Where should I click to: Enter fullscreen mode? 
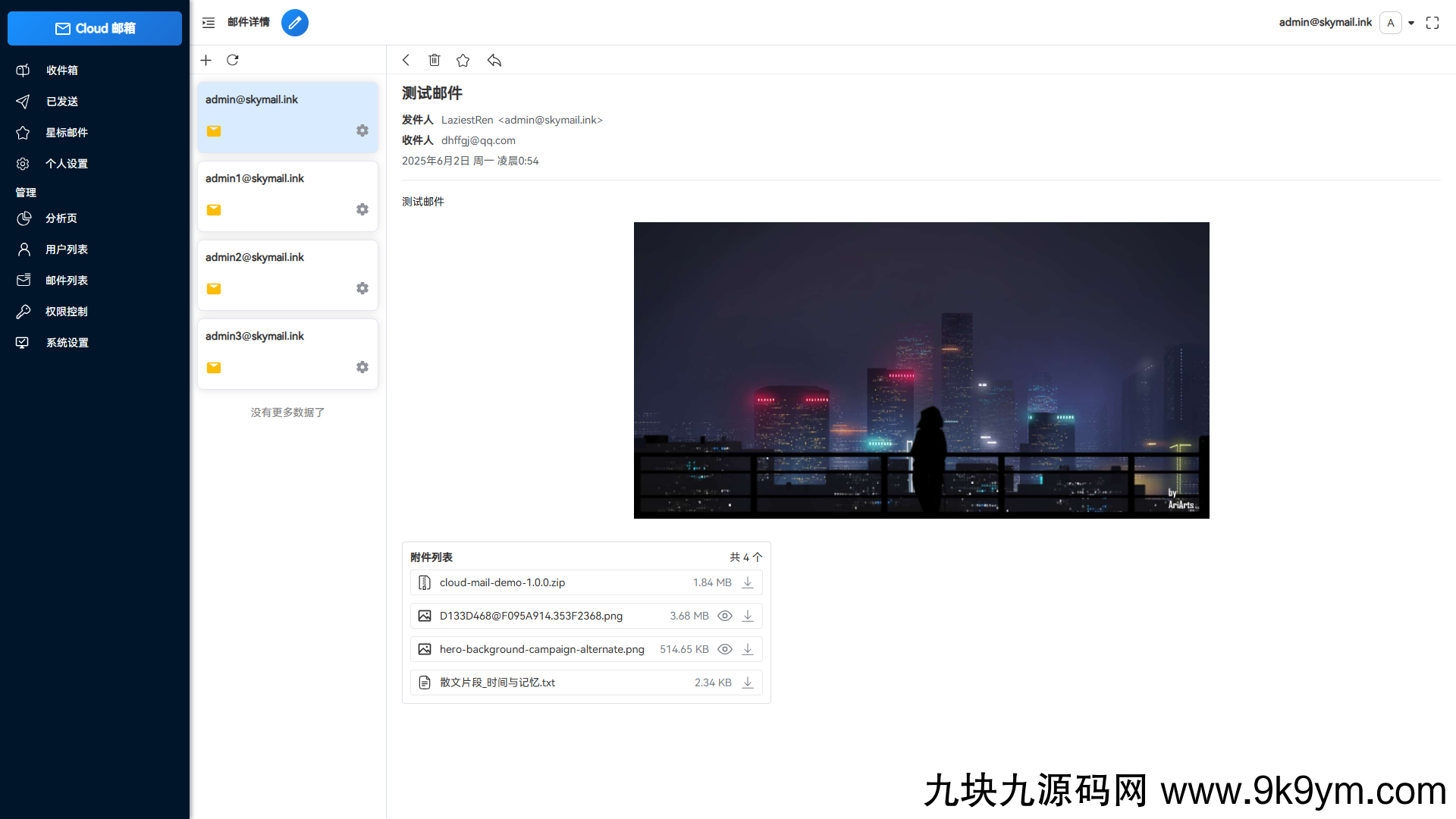tap(1432, 23)
